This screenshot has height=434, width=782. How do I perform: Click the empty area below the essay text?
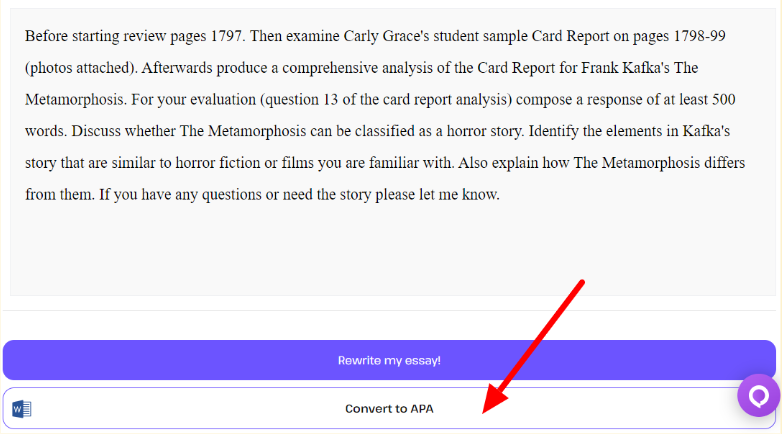click(390, 250)
